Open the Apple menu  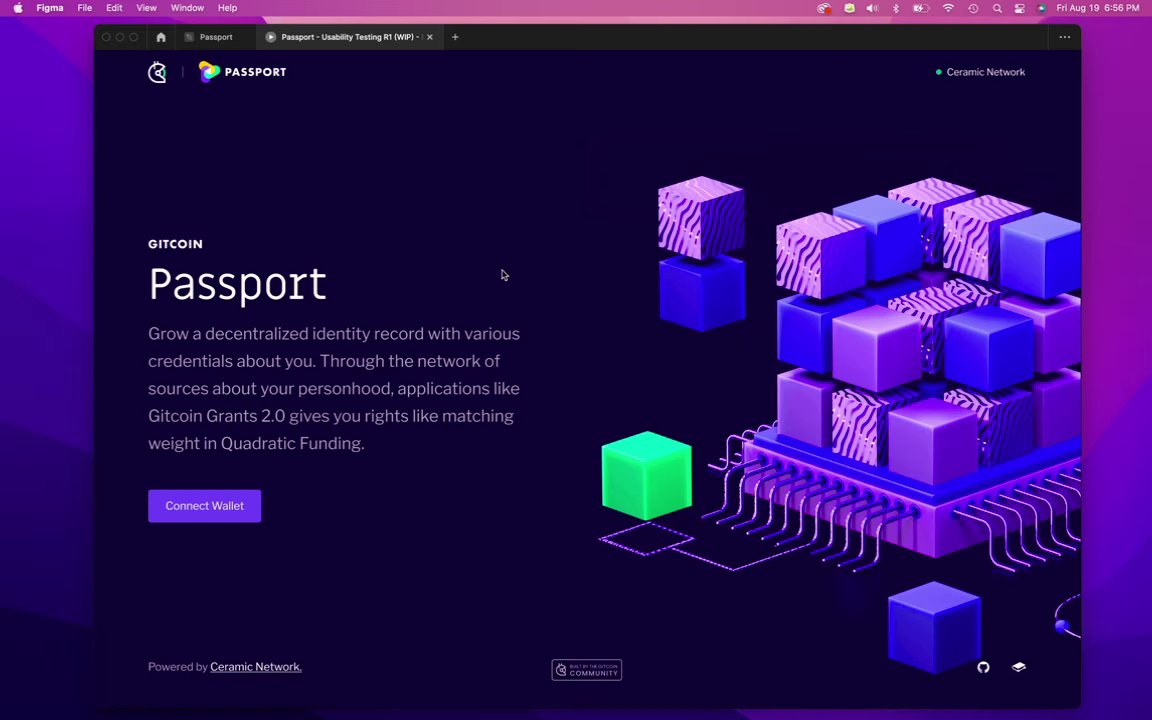18,8
